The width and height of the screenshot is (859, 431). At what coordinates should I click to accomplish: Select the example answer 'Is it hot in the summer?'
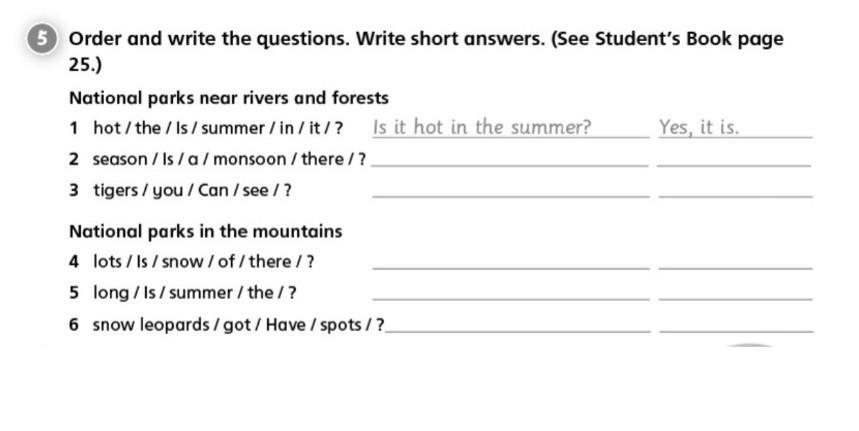[482, 127]
